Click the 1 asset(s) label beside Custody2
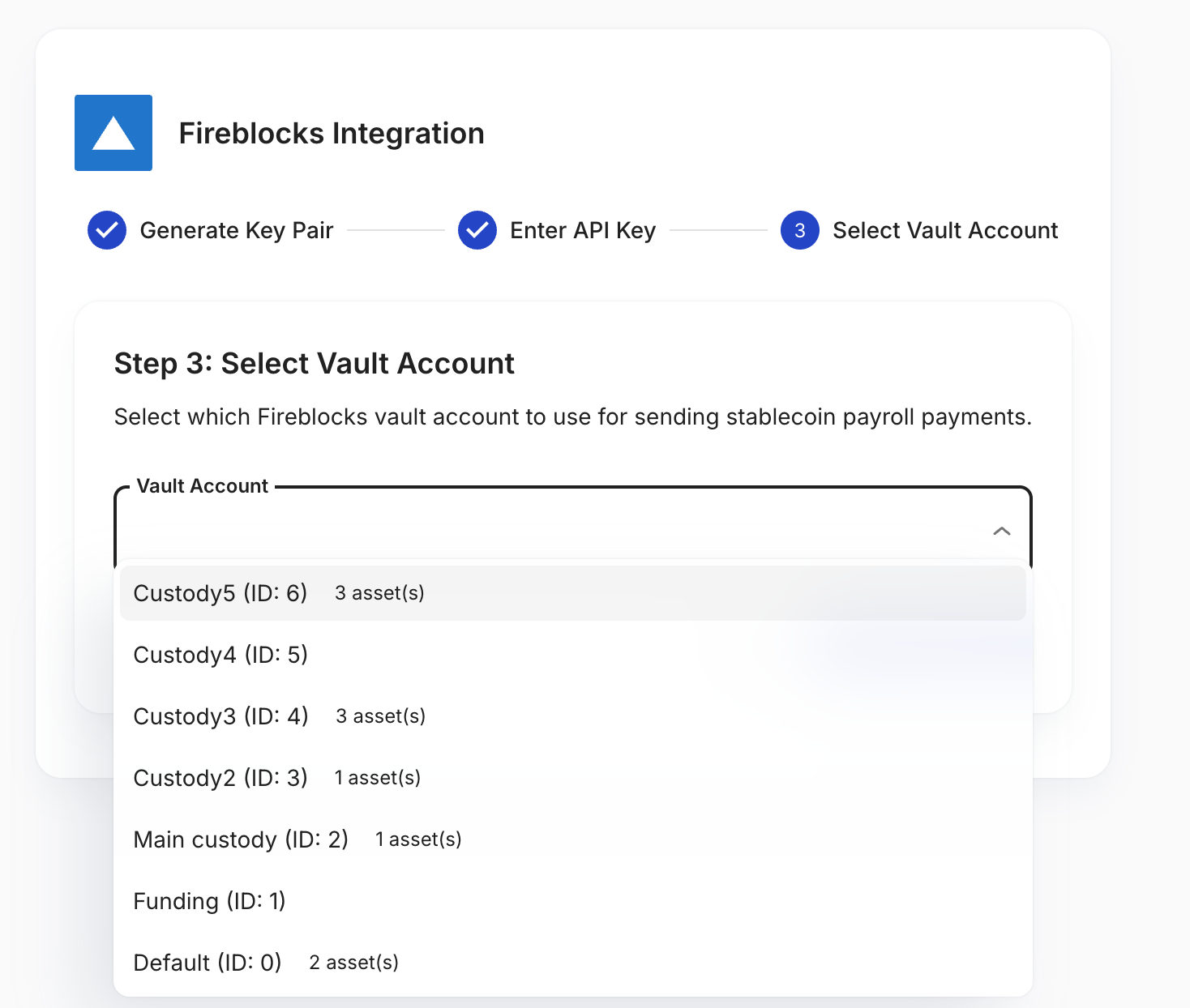The width and height of the screenshot is (1190, 1008). coord(378,778)
